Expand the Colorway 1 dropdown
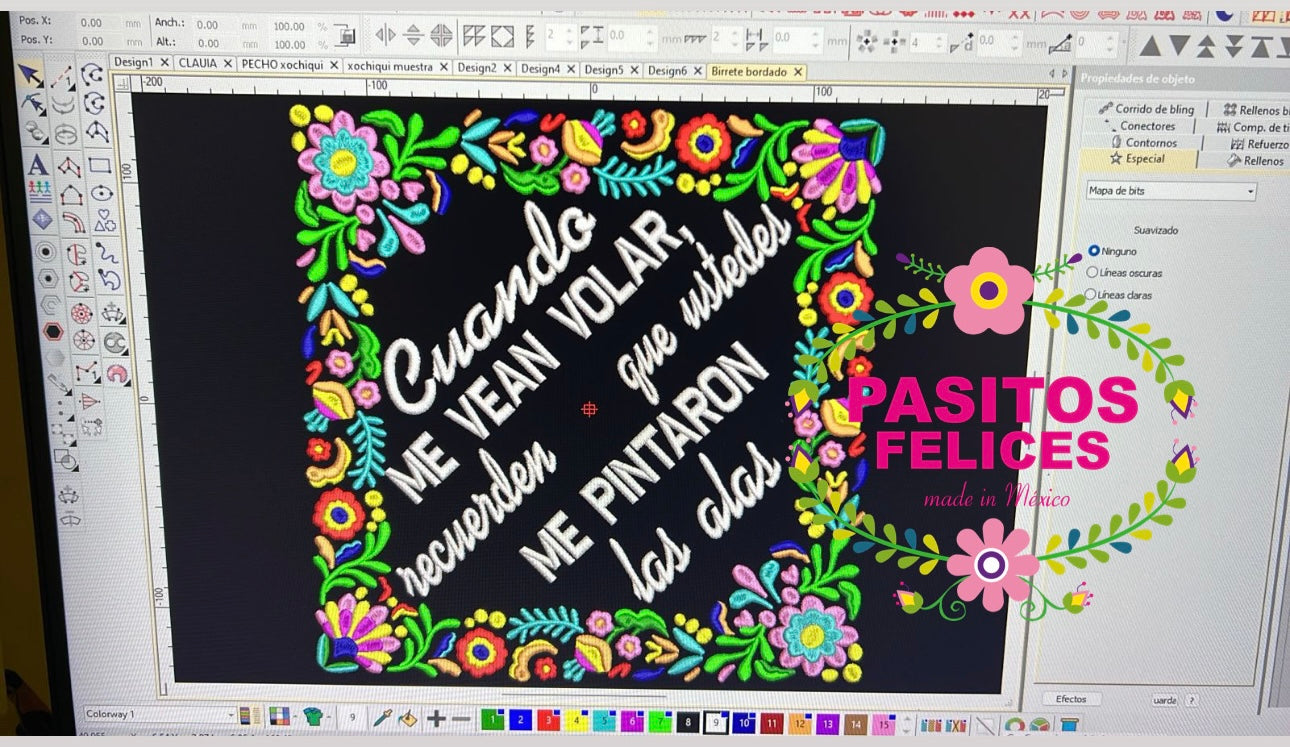This screenshot has height=747, width=1290. (231, 714)
